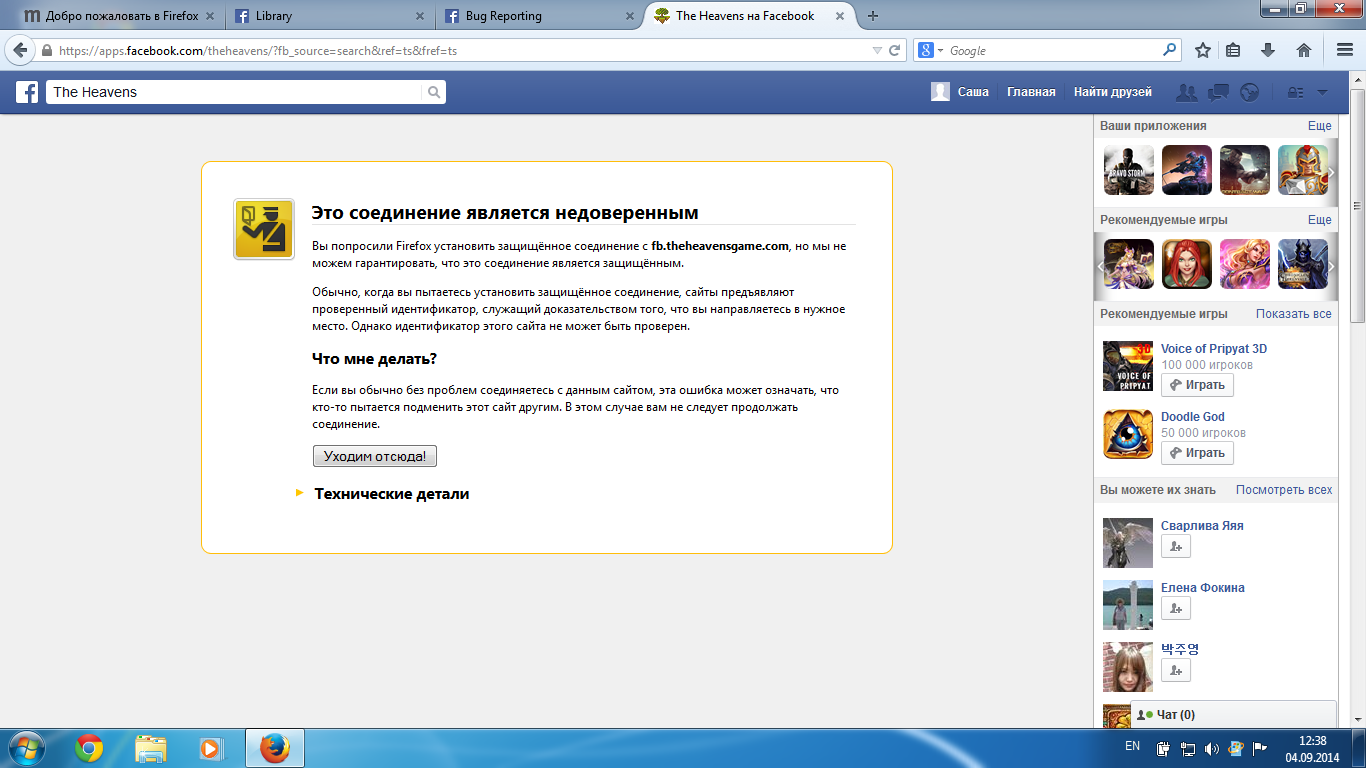This screenshot has width=1366, height=768.
Task: Open the Downloads arrow icon
Action: point(1268,50)
